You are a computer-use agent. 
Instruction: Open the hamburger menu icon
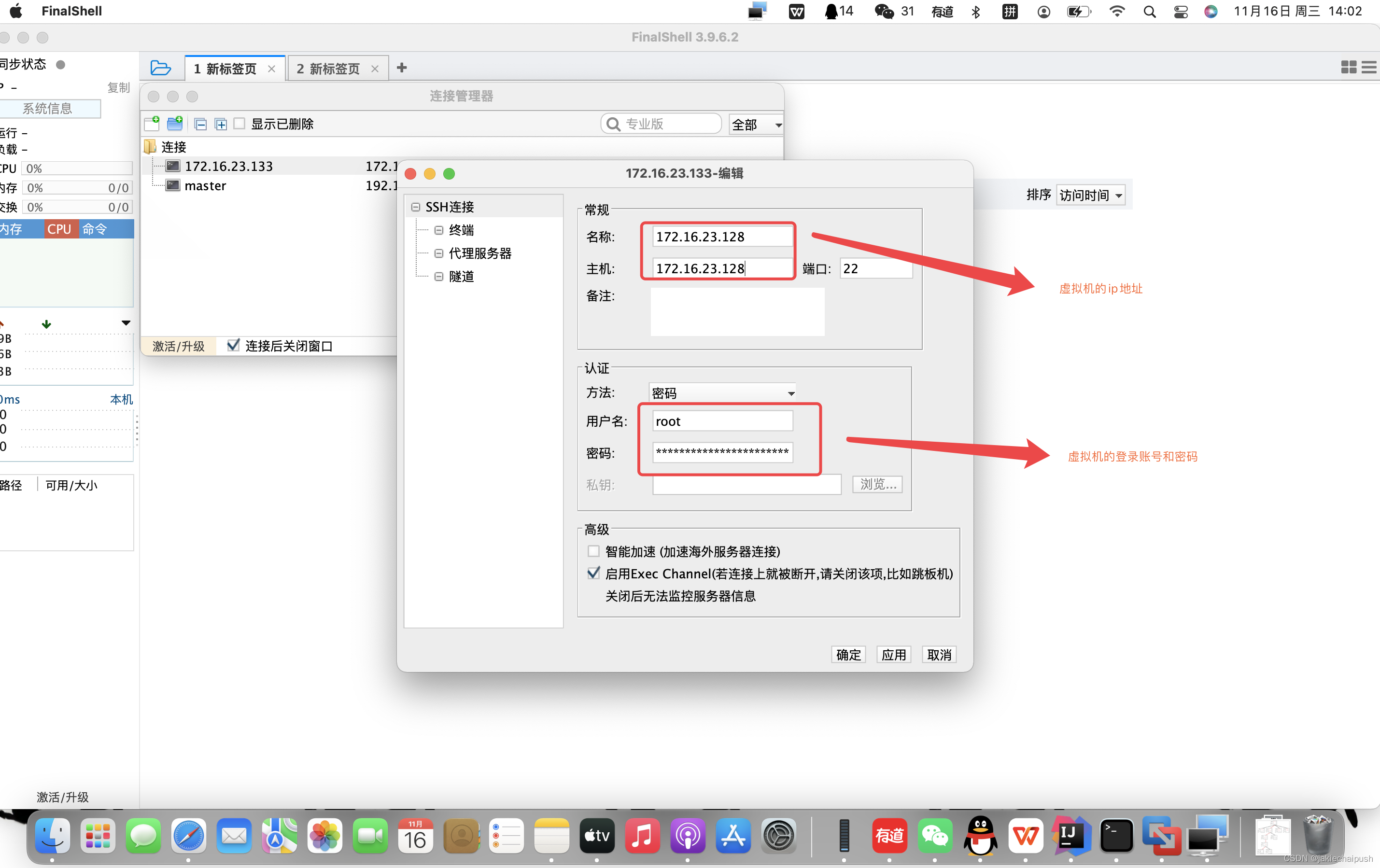coord(1369,68)
